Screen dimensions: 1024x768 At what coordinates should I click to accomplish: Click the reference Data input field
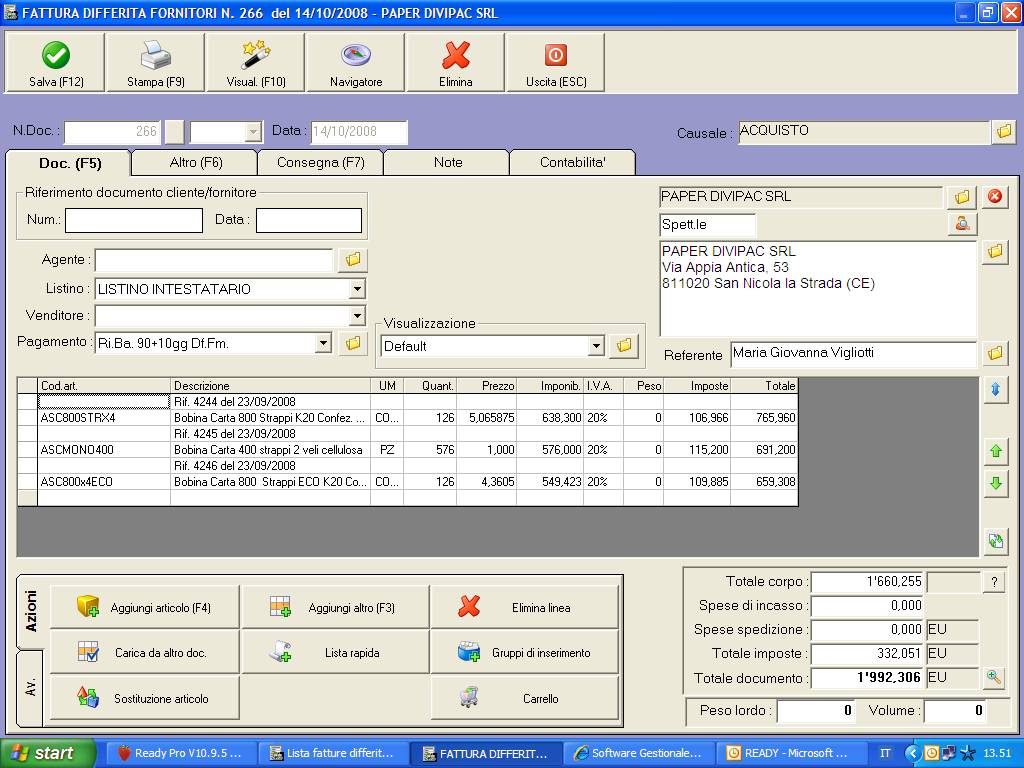tap(309, 220)
